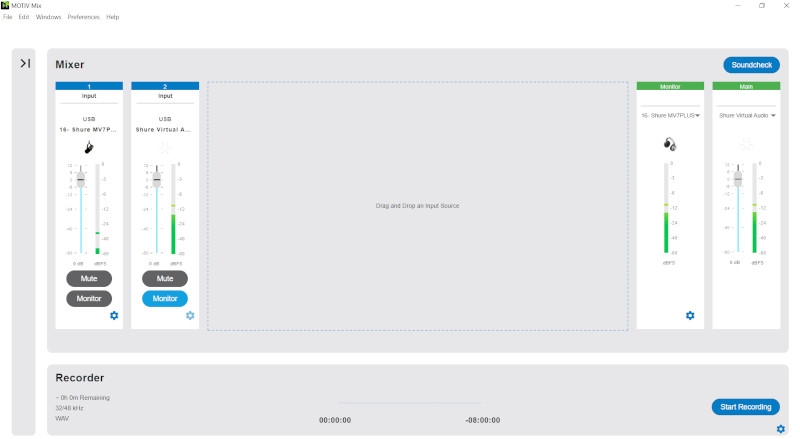Image resolution: width=800 pixels, height=439 pixels.
Task: Click Start Recording button
Action: pos(745,407)
